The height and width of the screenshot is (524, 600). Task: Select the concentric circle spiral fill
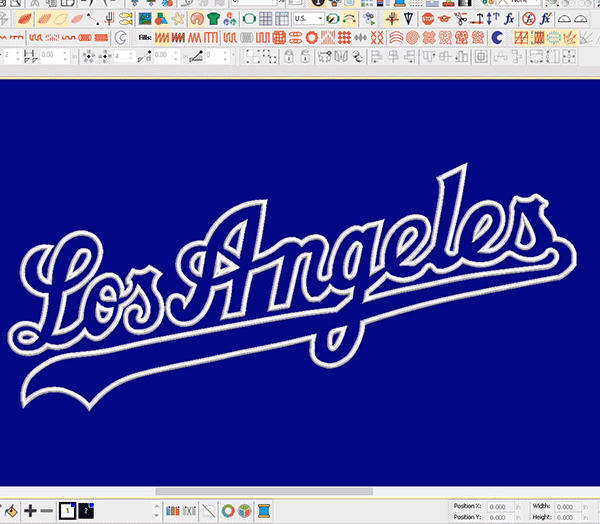[x=412, y=38]
